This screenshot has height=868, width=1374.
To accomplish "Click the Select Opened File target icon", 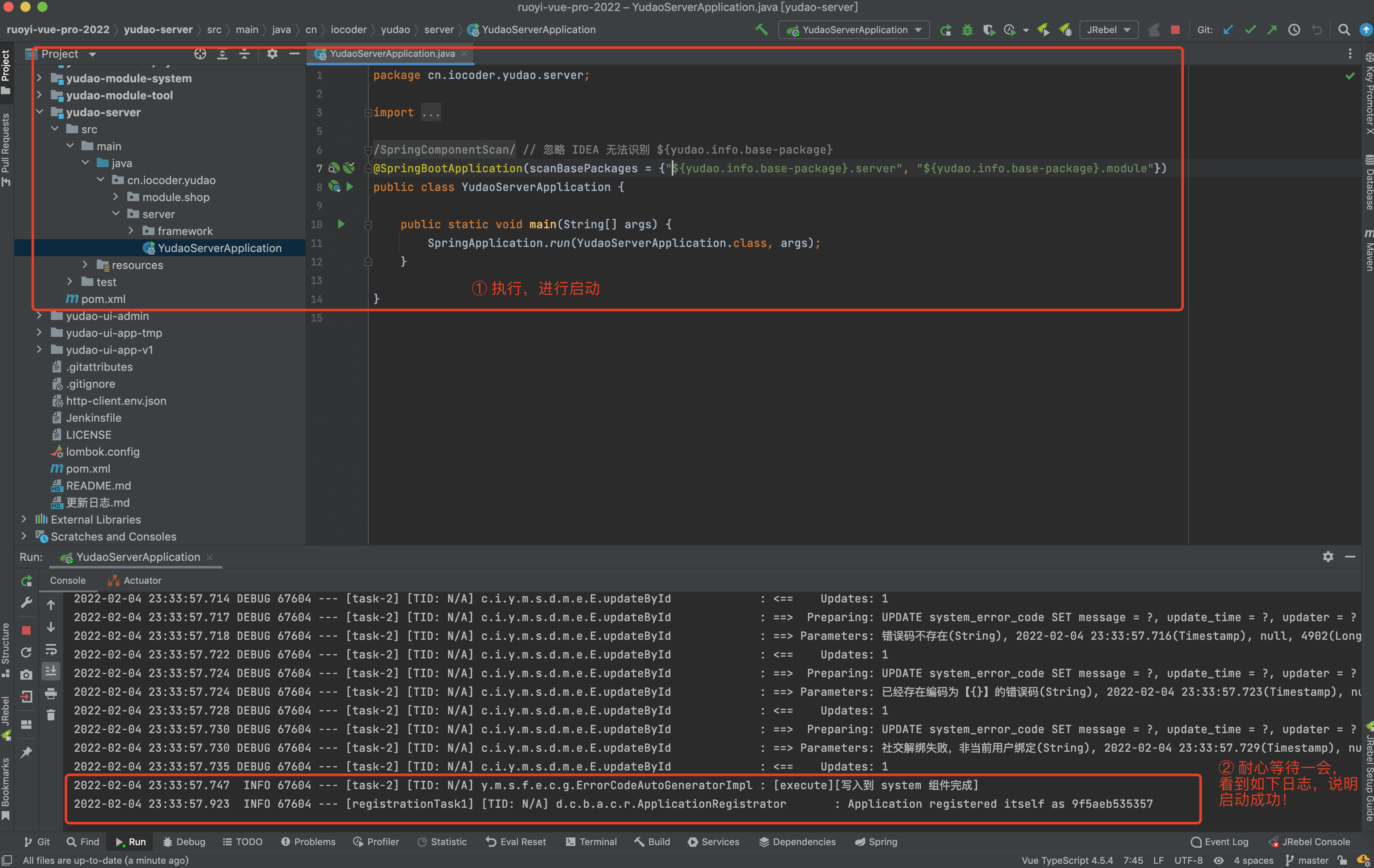I will (200, 53).
